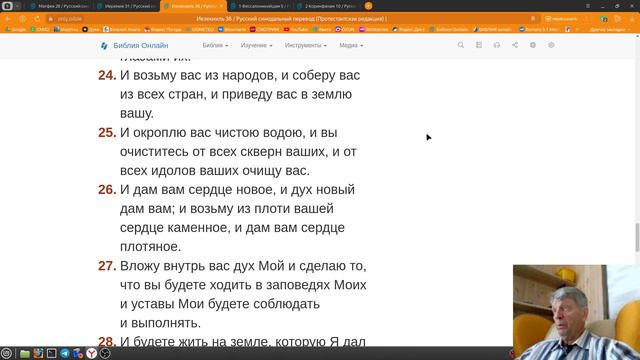Screen dimensions: 640x360
Task: Expand the Инструменты dropdown menu
Action: (306, 45)
